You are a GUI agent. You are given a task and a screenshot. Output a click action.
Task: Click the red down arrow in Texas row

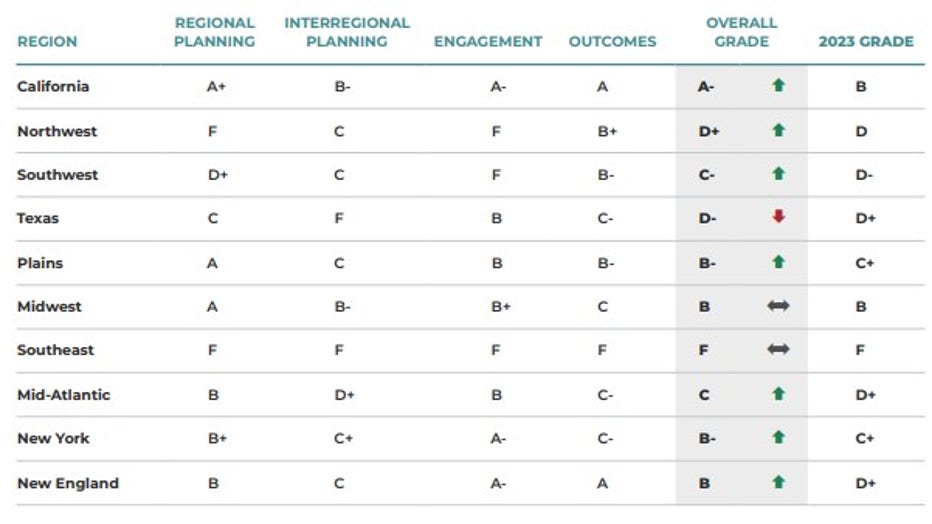tap(778, 218)
